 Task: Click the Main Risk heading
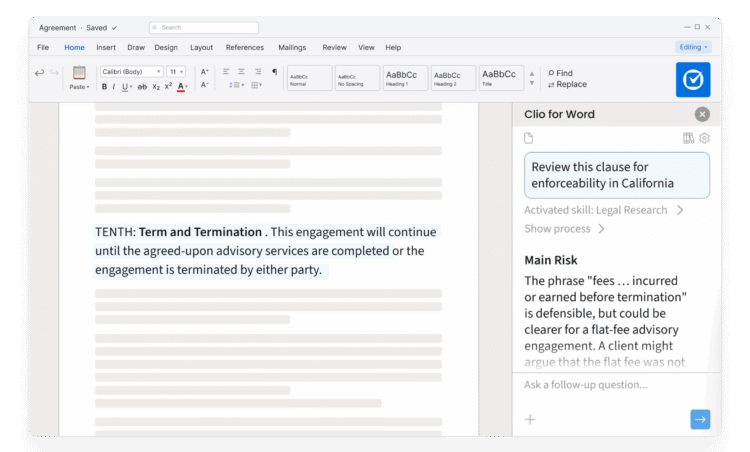pos(551,260)
